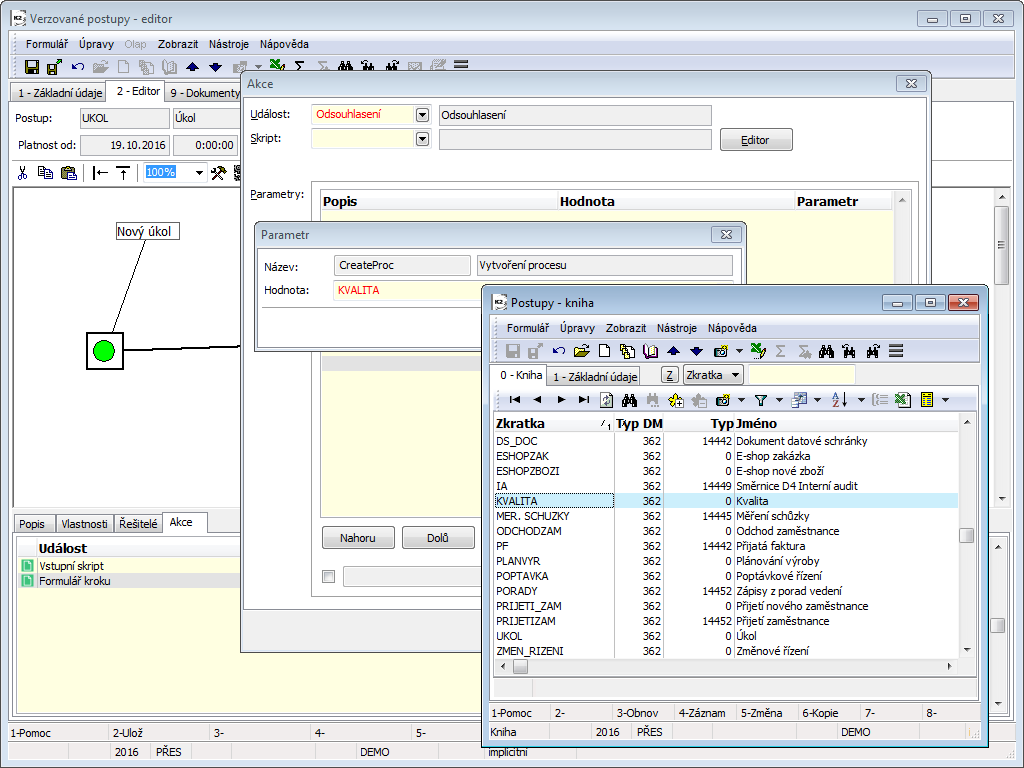Click the binoculars search icon in navigation toolbar

click(630, 400)
